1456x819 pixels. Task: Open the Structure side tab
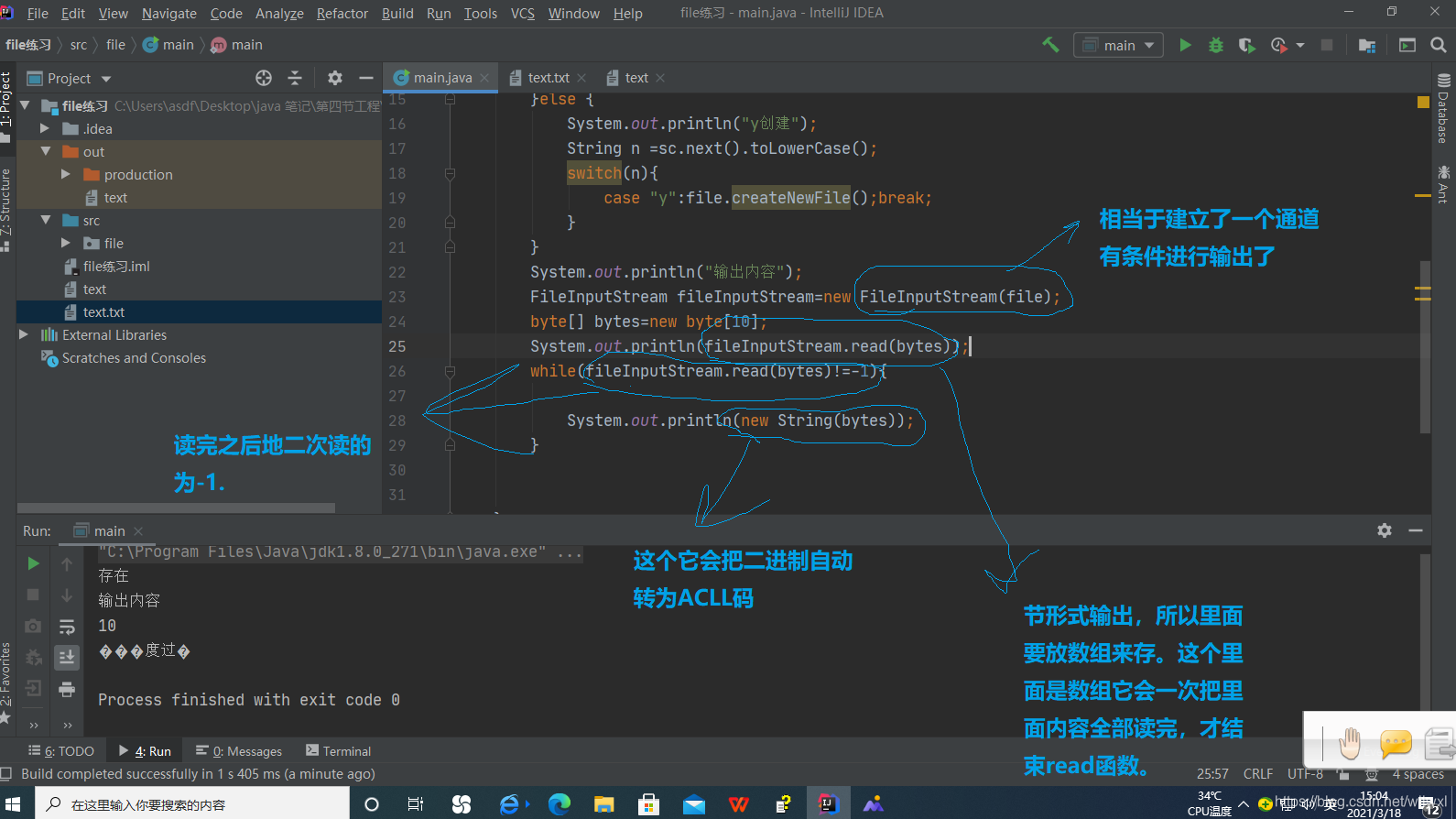coord(6,210)
